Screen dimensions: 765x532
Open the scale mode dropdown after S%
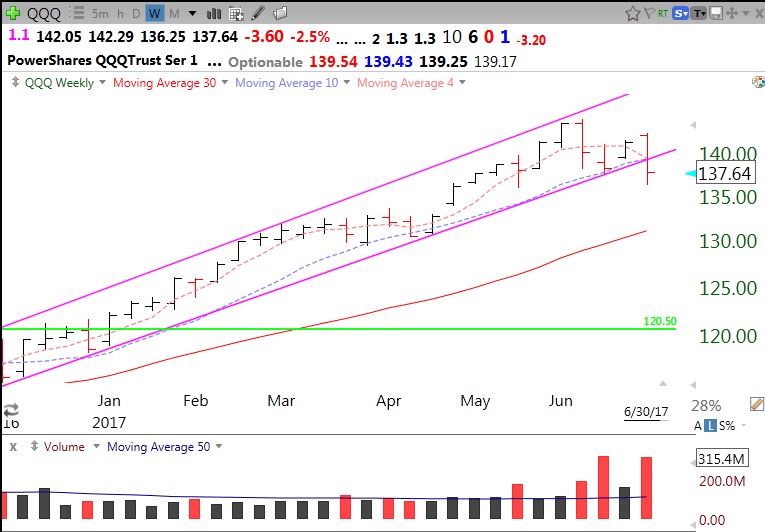coord(744,426)
